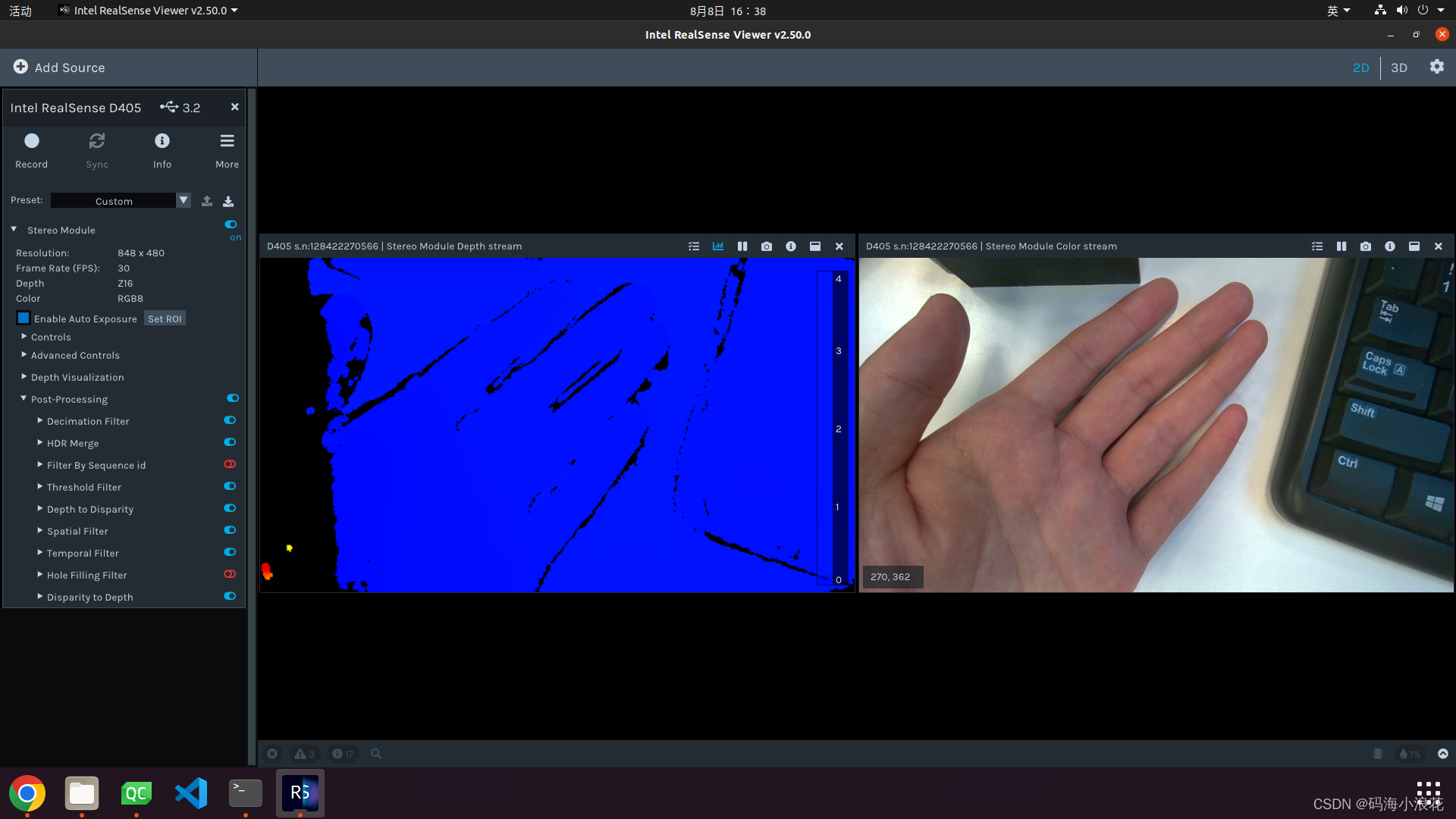Screen dimensions: 1456x819
Task: Pause the Color stream
Action: click(x=1341, y=246)
